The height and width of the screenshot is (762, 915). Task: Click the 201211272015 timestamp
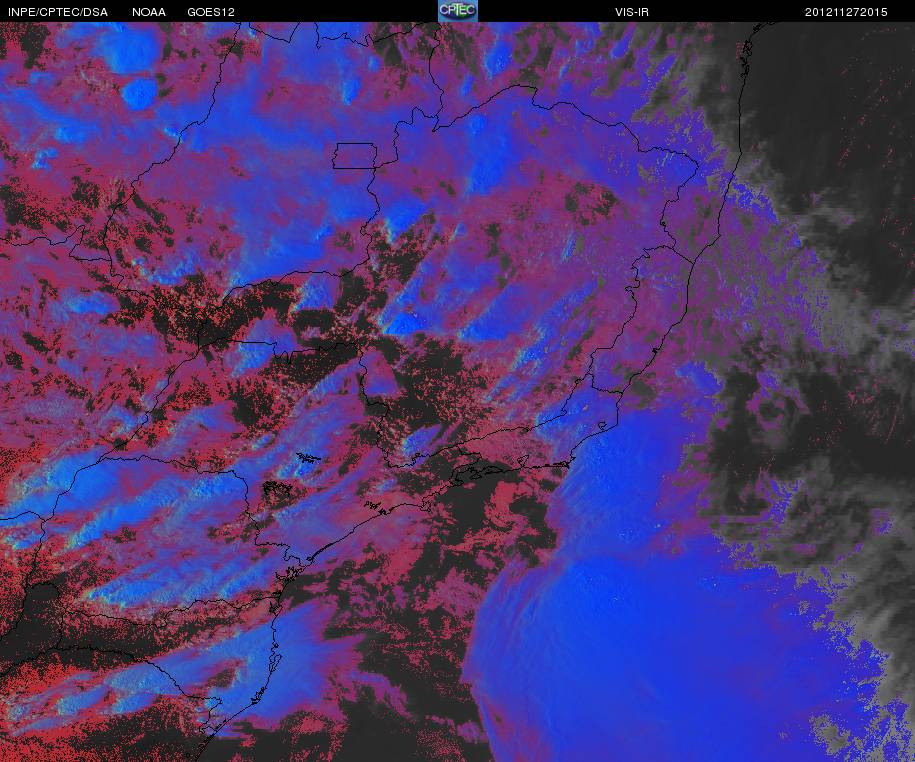[846, 12]
